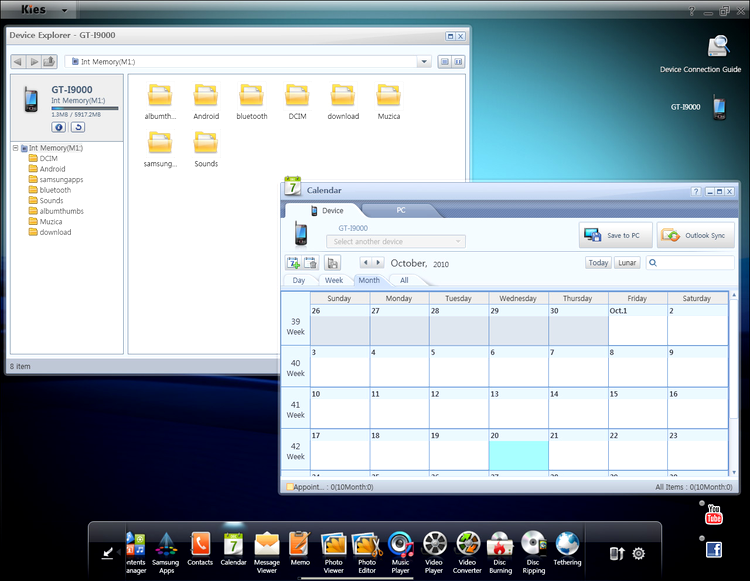Viewport: 750px width, 581px height.
Task: Launch Memo from the dock
Action: [x=300, y=549]
